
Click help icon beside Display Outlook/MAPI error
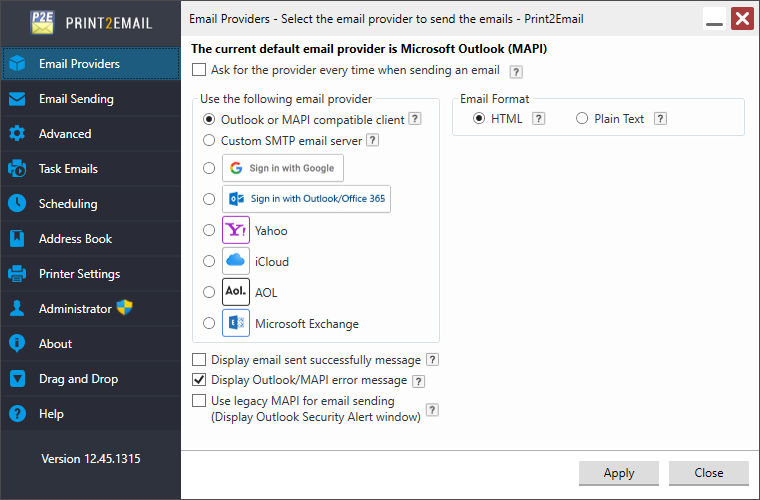point(419,381)
